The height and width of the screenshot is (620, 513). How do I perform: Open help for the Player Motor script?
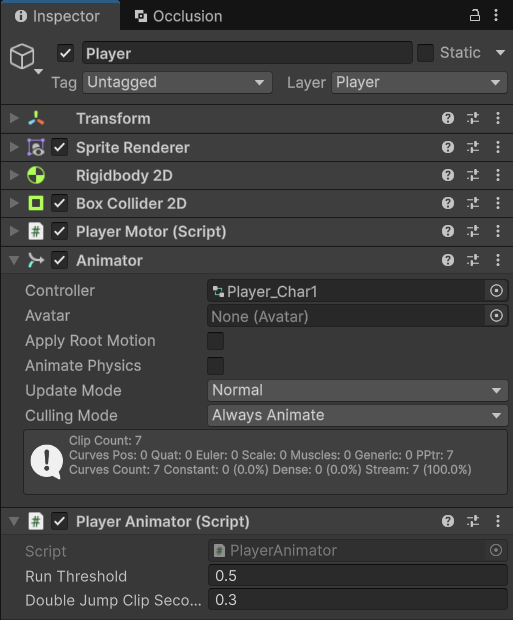click(x=448, y=231)
